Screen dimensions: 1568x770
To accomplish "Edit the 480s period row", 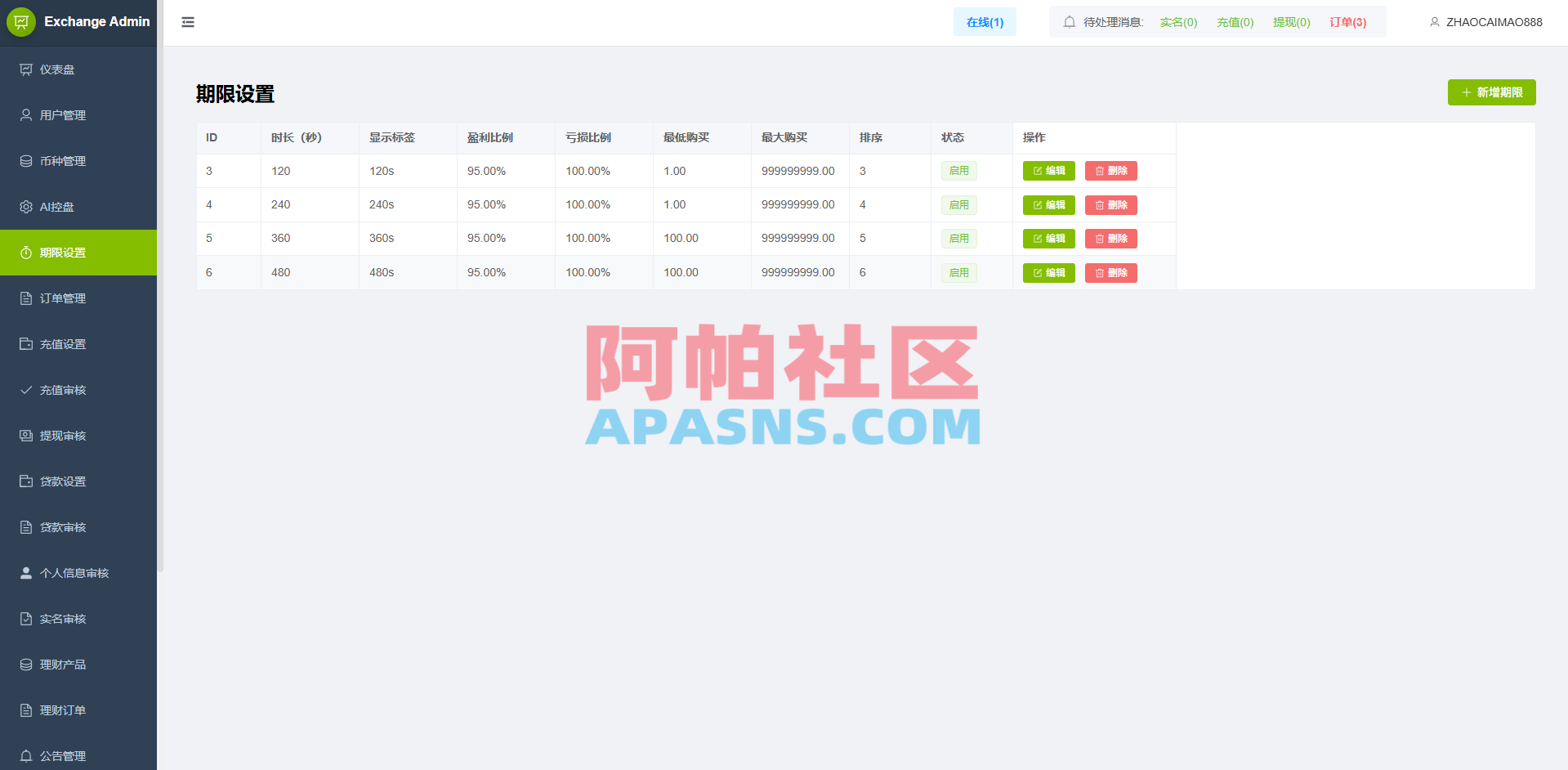I will (1048, 273).
